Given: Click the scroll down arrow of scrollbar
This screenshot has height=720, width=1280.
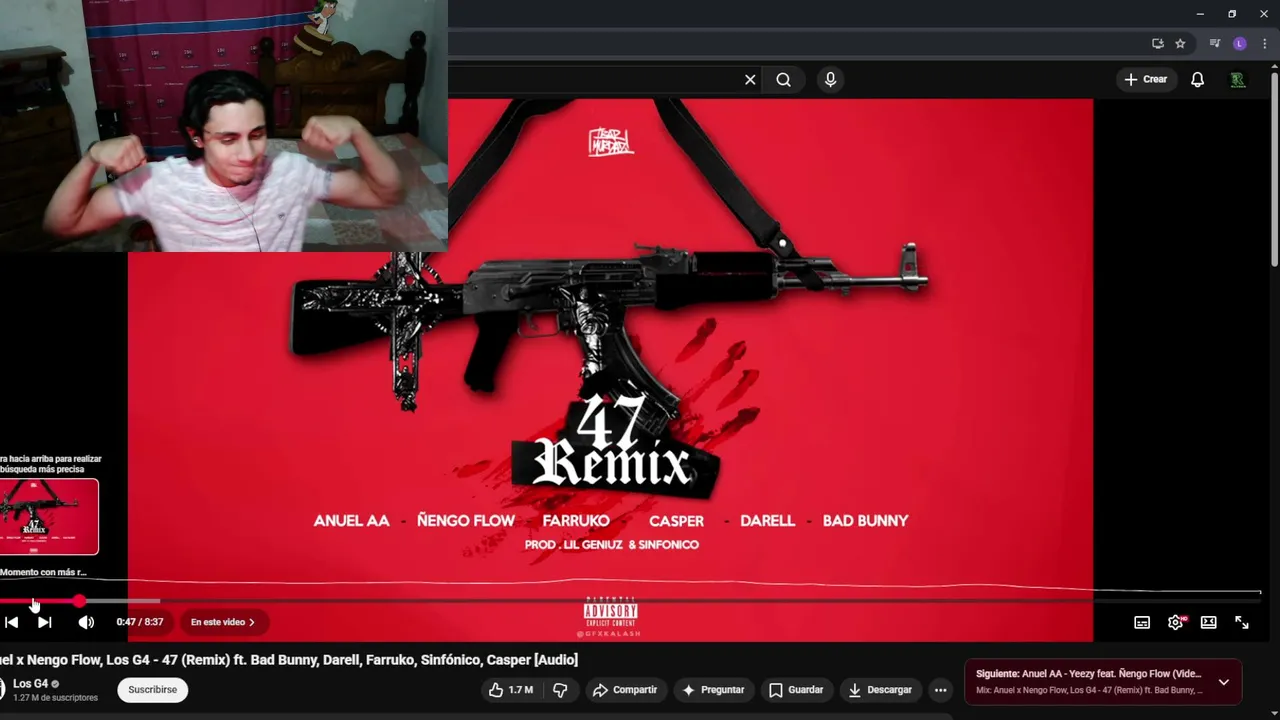Looking at the screenshot, I should [x=1274, y=713].
